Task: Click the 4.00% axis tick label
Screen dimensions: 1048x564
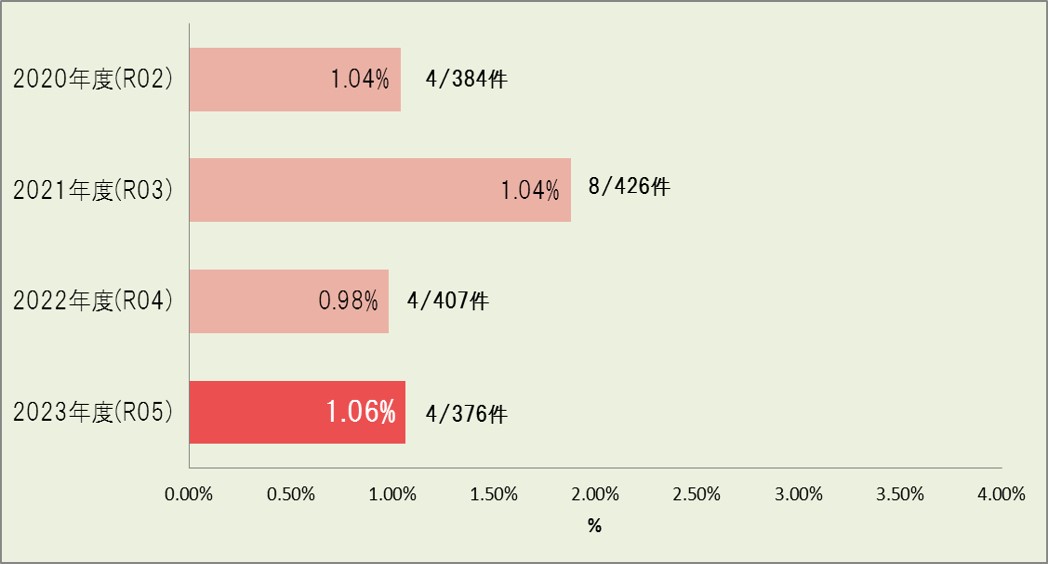Action: [1001, 494]
